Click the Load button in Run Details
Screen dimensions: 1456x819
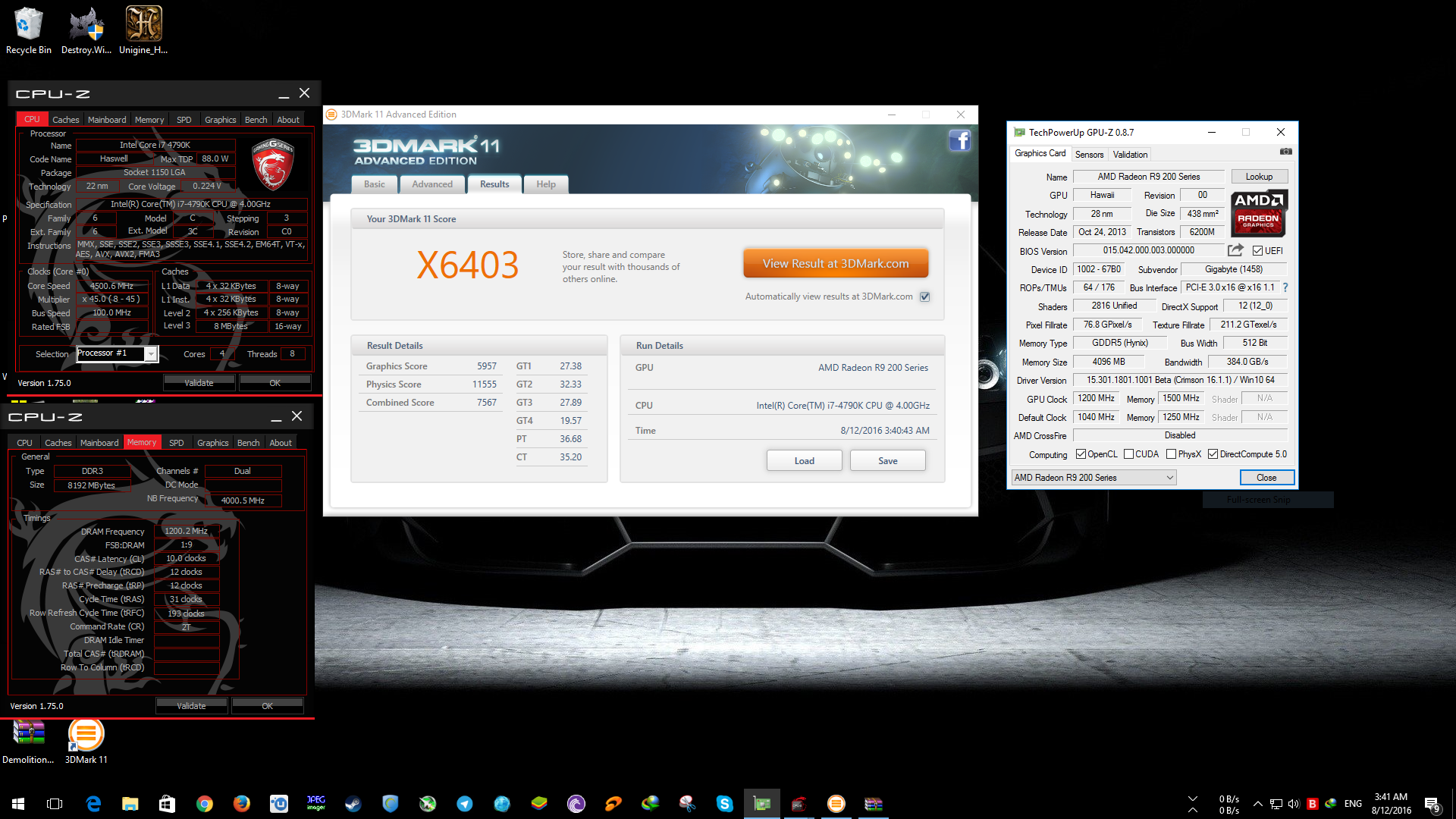pos(804,461)
